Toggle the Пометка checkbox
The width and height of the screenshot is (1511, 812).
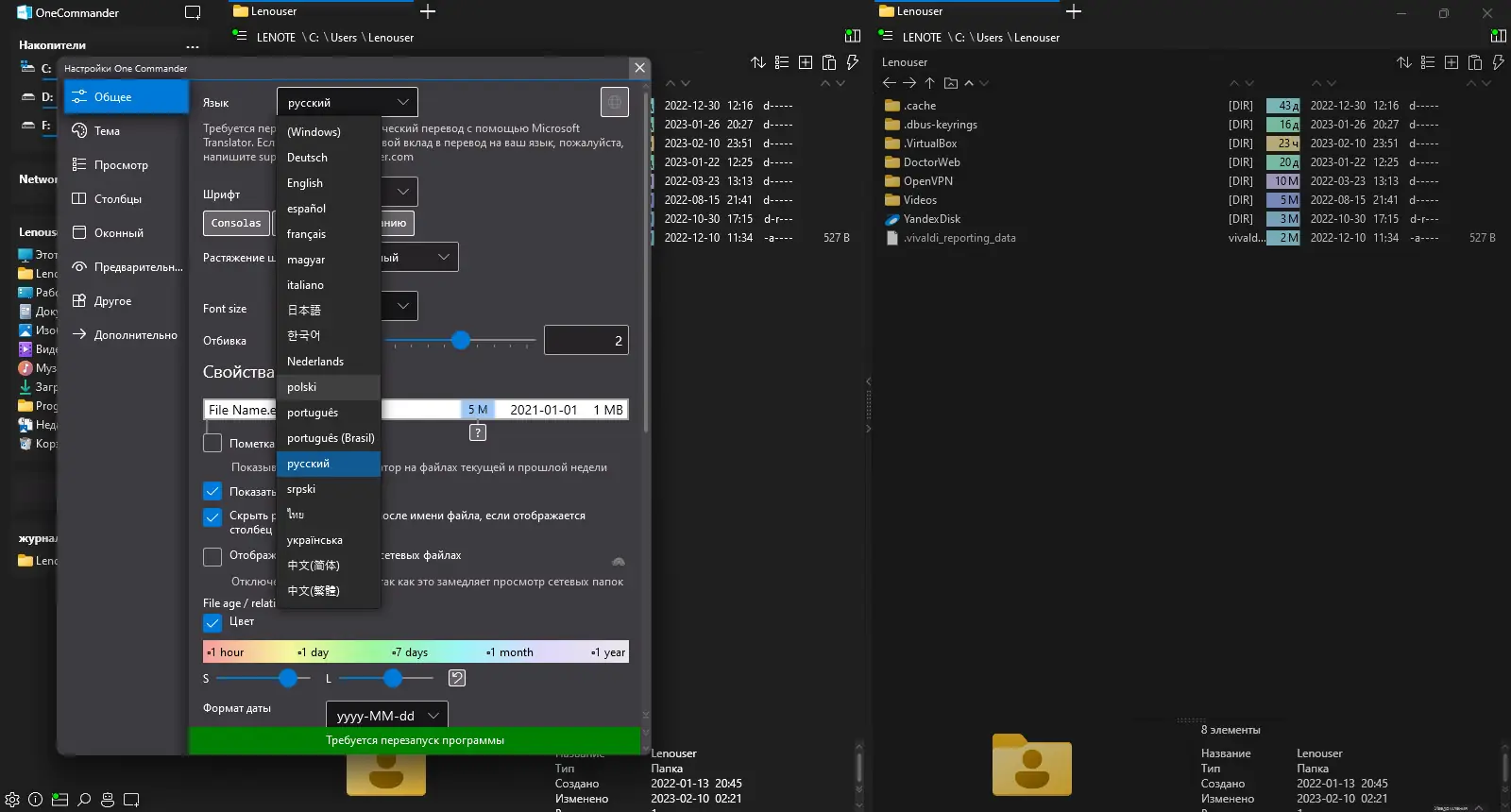(x=212, y=443)
